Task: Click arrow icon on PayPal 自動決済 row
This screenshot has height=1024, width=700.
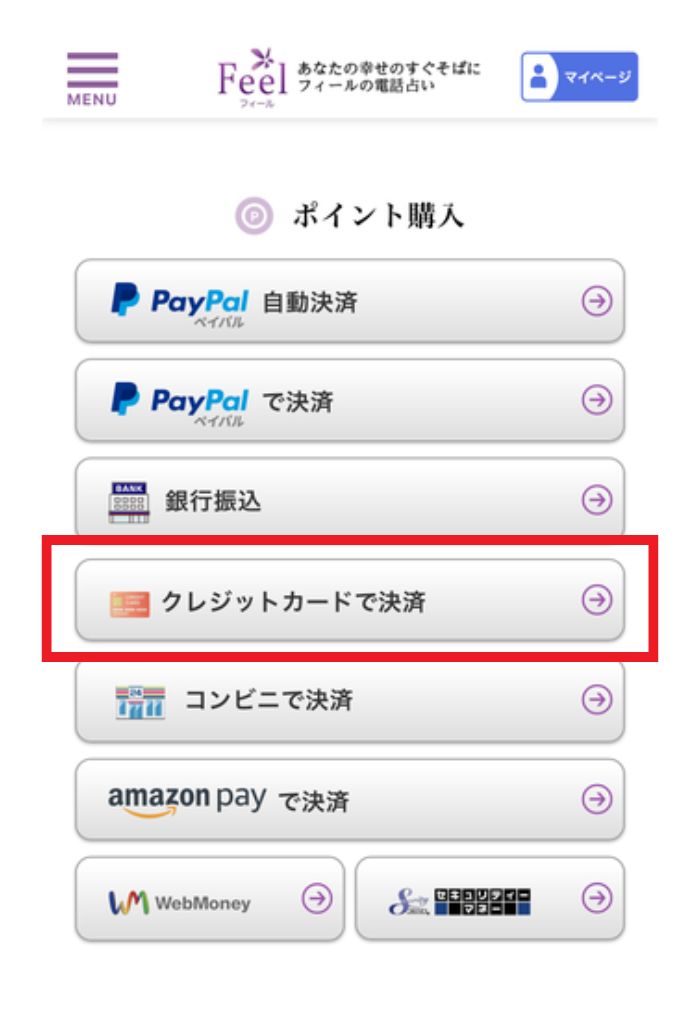Action: pyautogui.click(x=597, y=301)
